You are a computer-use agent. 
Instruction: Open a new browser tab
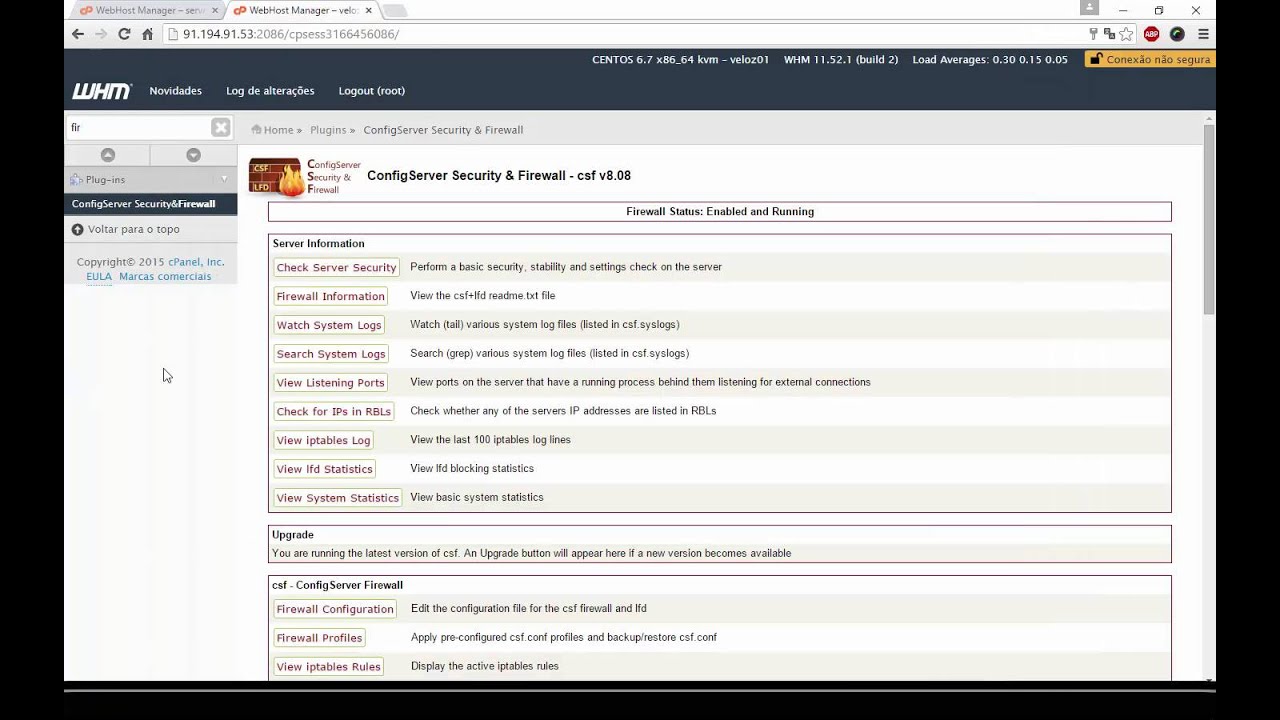(x=395, y=11)
